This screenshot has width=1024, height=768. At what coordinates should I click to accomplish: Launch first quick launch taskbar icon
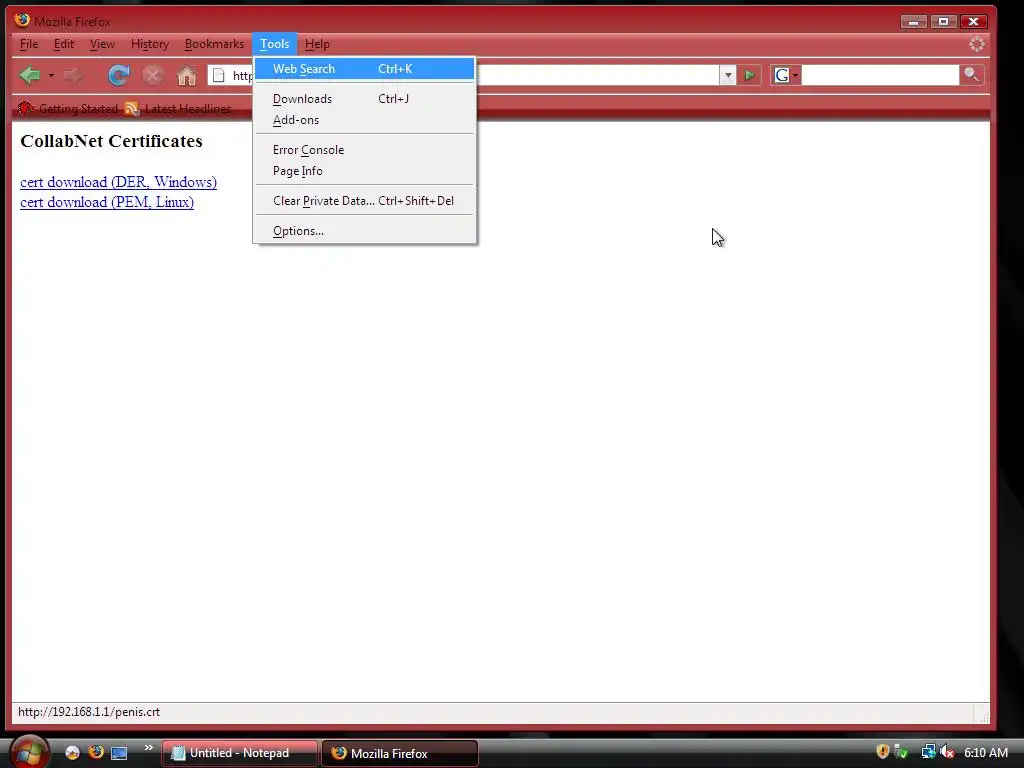click(x=72, y=753)
